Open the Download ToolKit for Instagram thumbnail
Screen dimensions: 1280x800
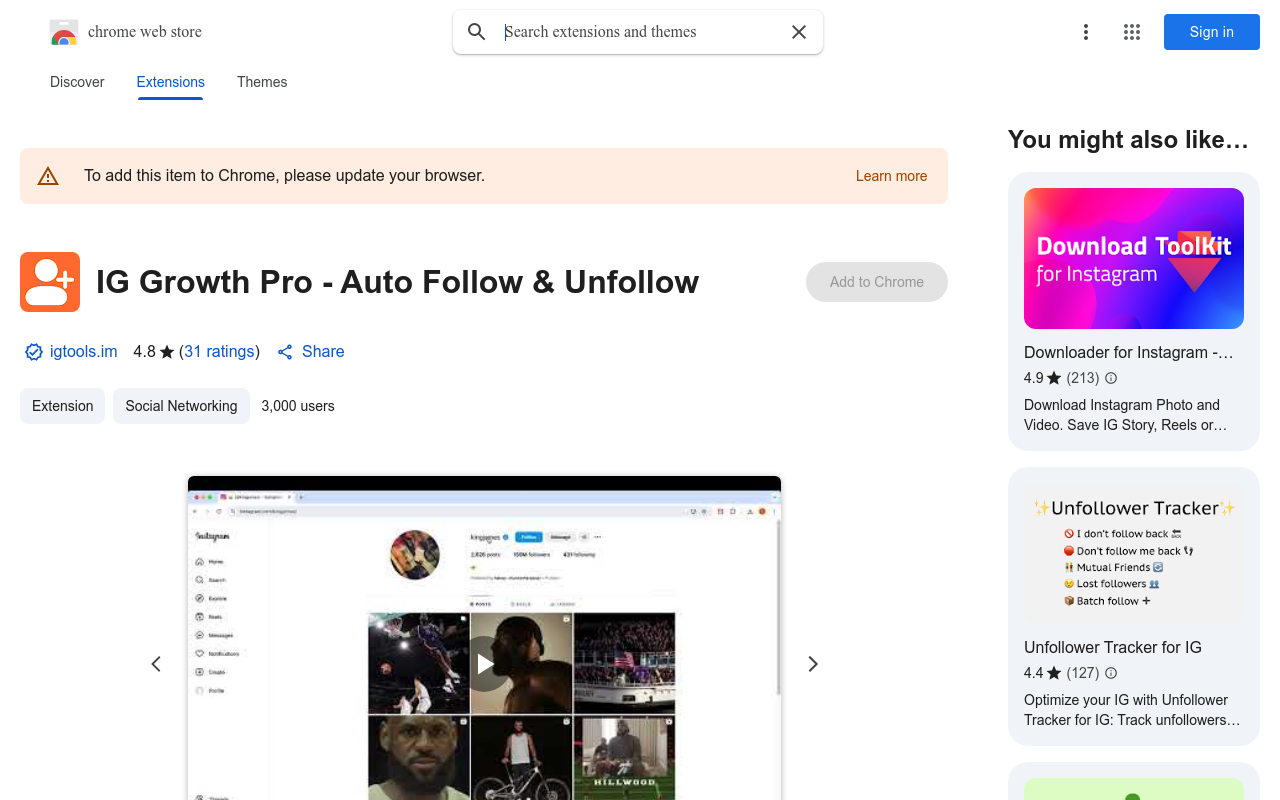click(x=1134, y=258)
